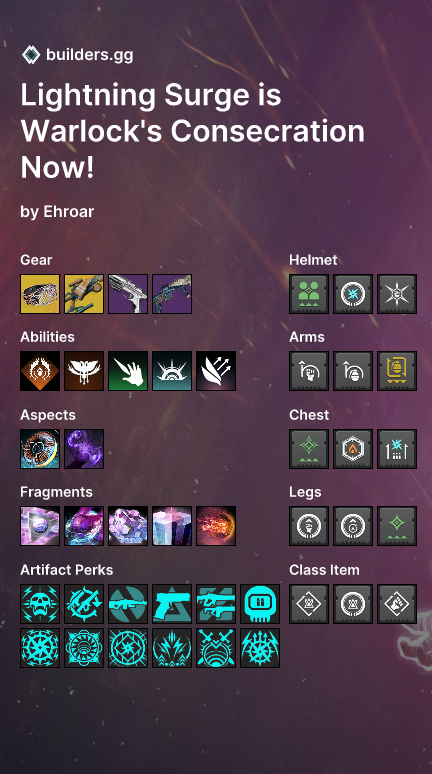
Task: Click the builders.gg logo icon
Action: [31, 55]
